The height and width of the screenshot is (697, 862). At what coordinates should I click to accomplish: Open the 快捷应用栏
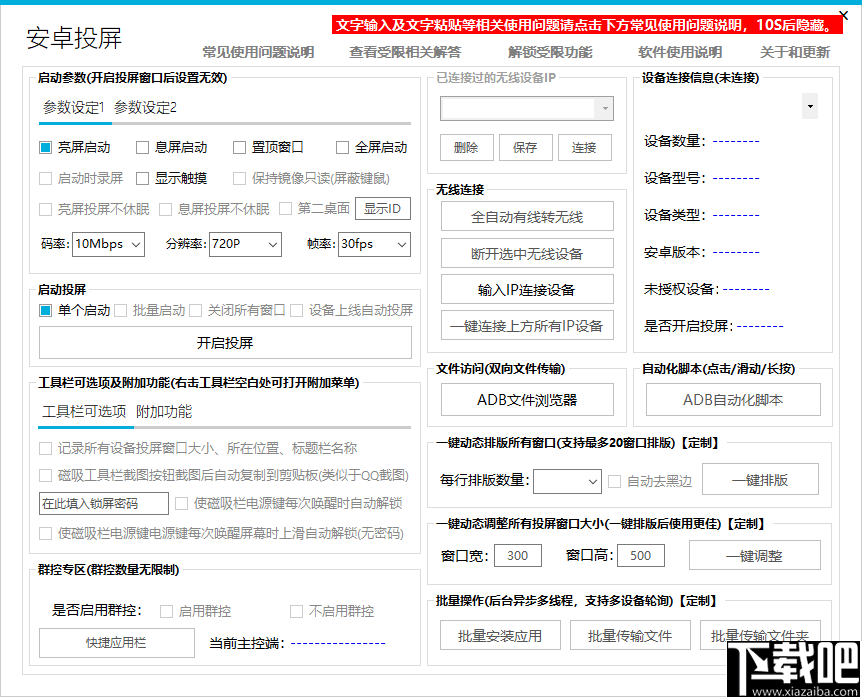116,643
